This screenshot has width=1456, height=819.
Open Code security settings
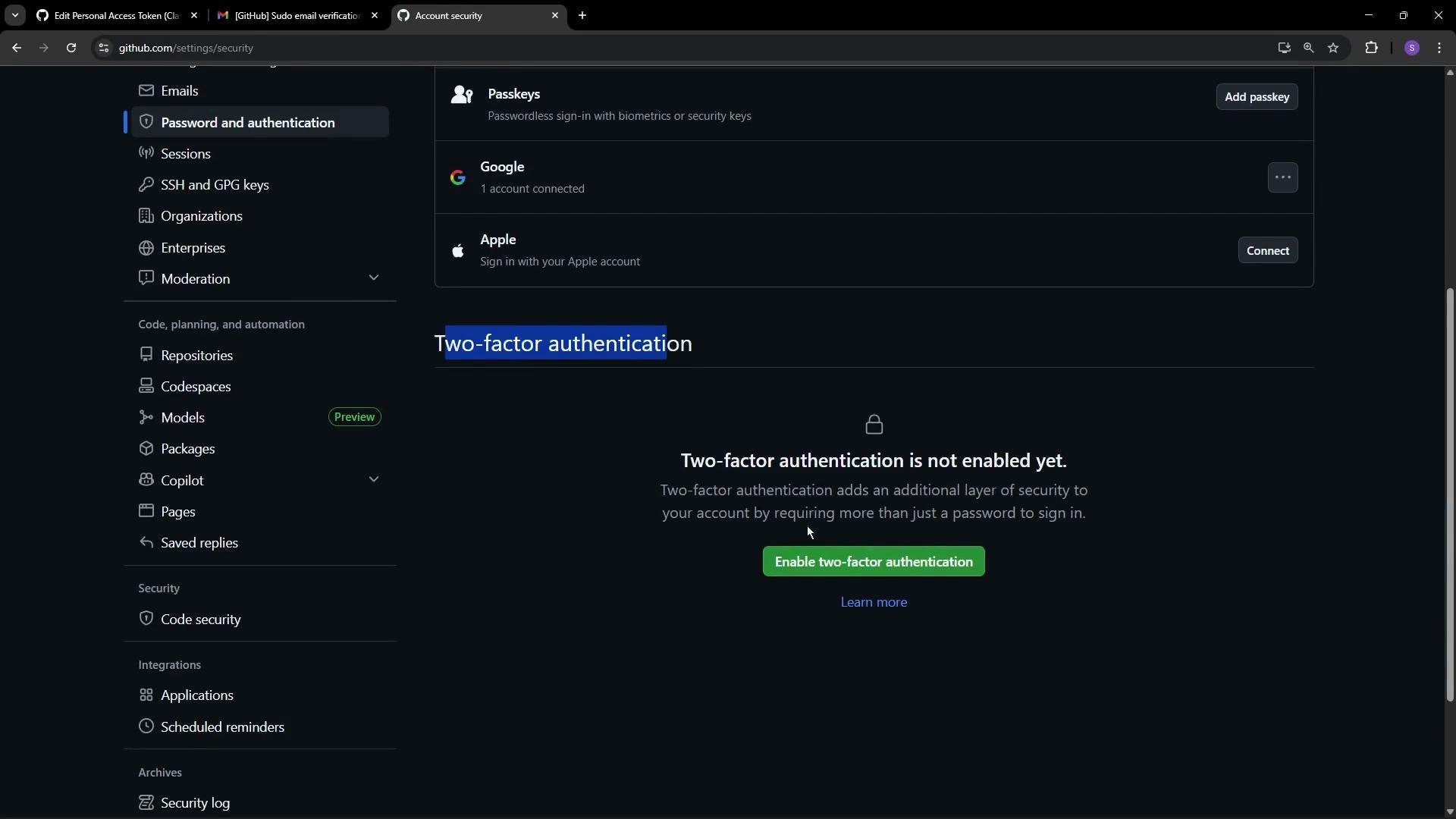[x=260, y=619]
